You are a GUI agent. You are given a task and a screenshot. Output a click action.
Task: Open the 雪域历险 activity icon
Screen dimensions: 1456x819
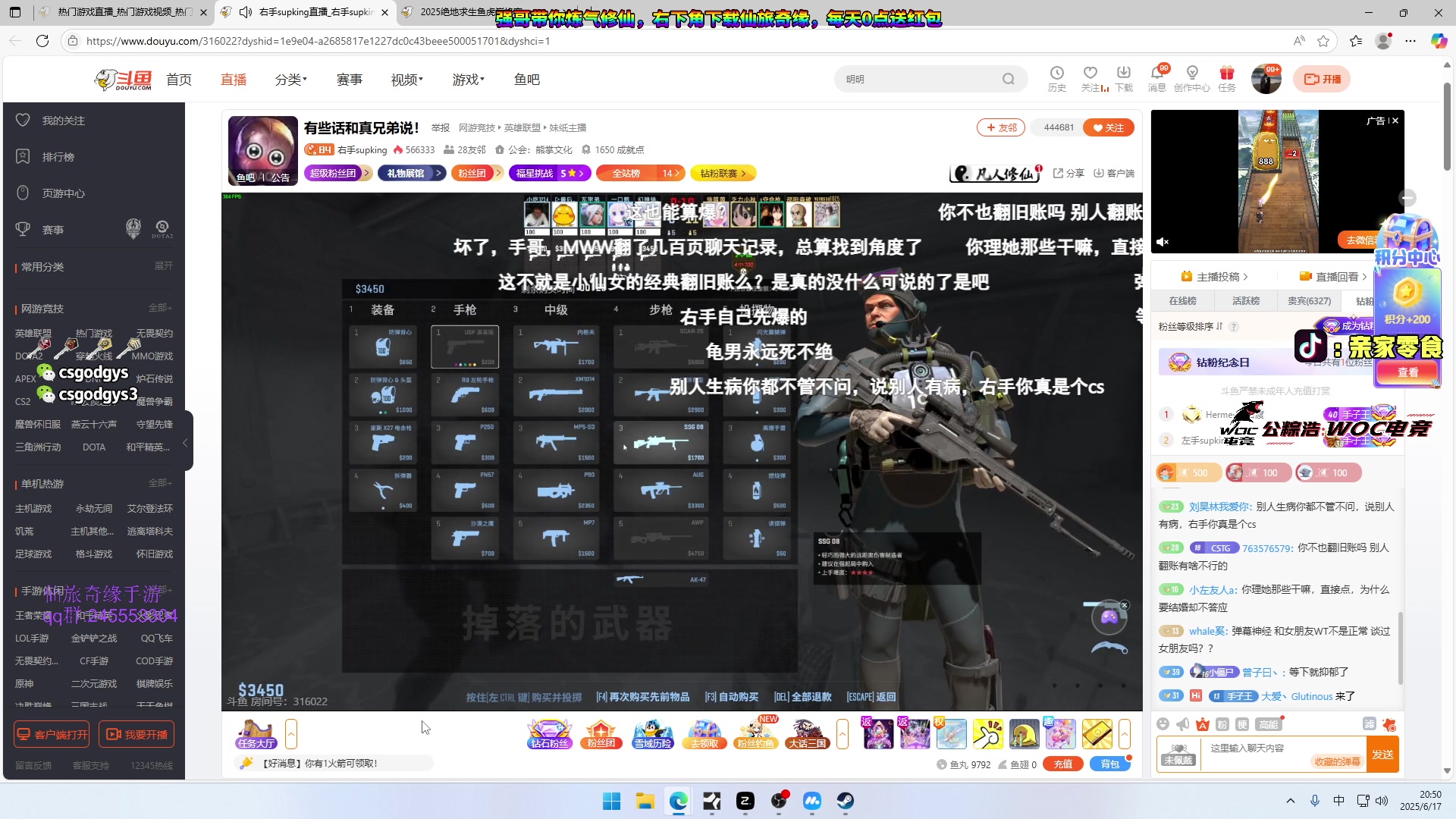(x=653, y=734)
